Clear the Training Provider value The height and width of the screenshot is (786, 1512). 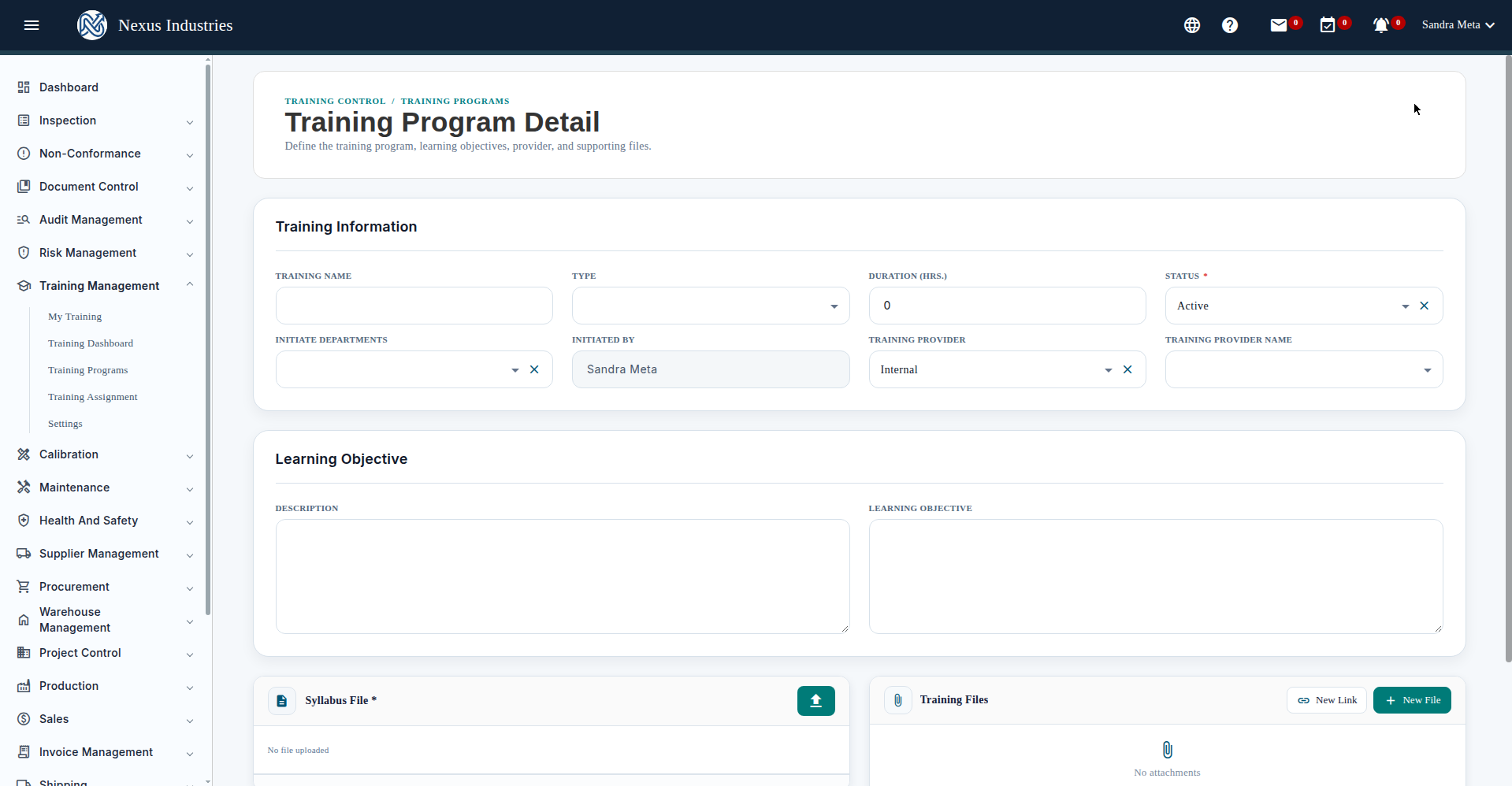tap(1127, 369)
